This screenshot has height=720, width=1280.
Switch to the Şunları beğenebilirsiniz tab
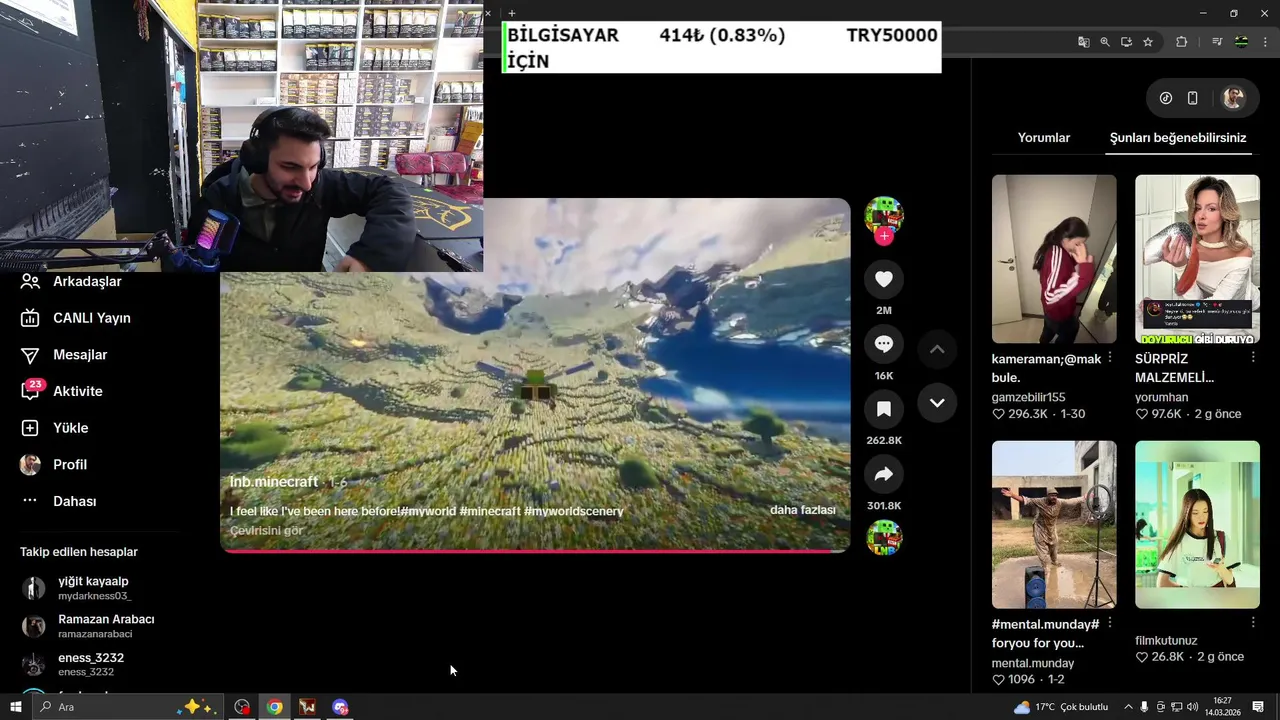point(1178,138)
